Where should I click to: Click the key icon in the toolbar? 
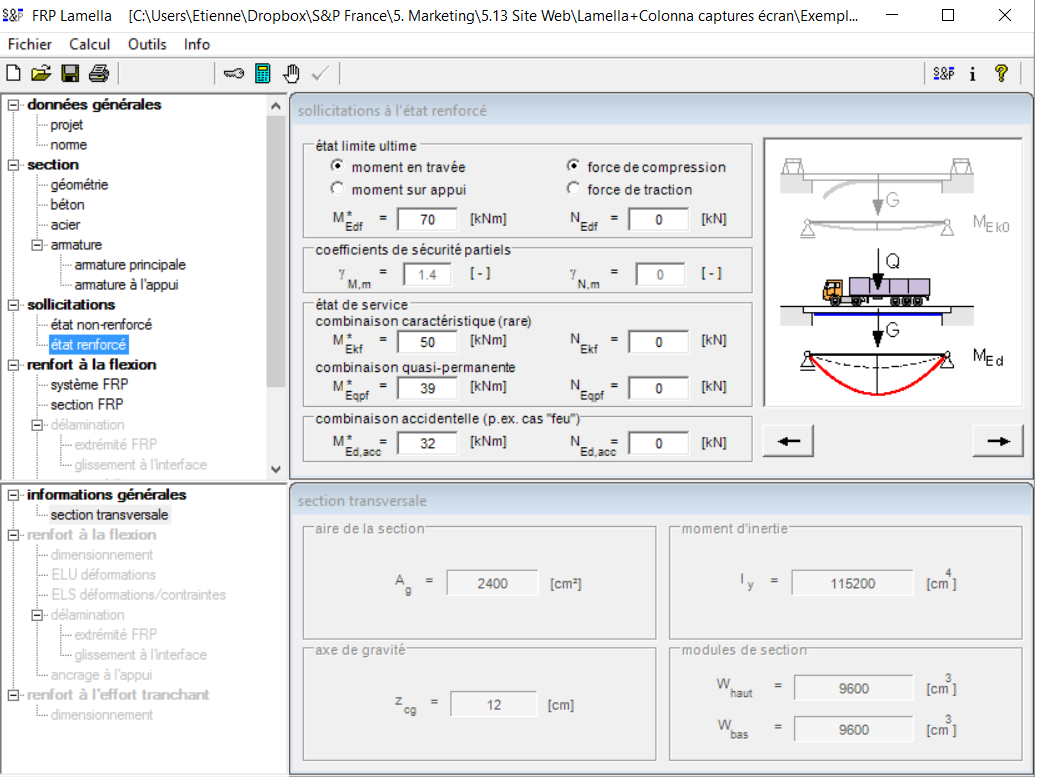[234, 73]
